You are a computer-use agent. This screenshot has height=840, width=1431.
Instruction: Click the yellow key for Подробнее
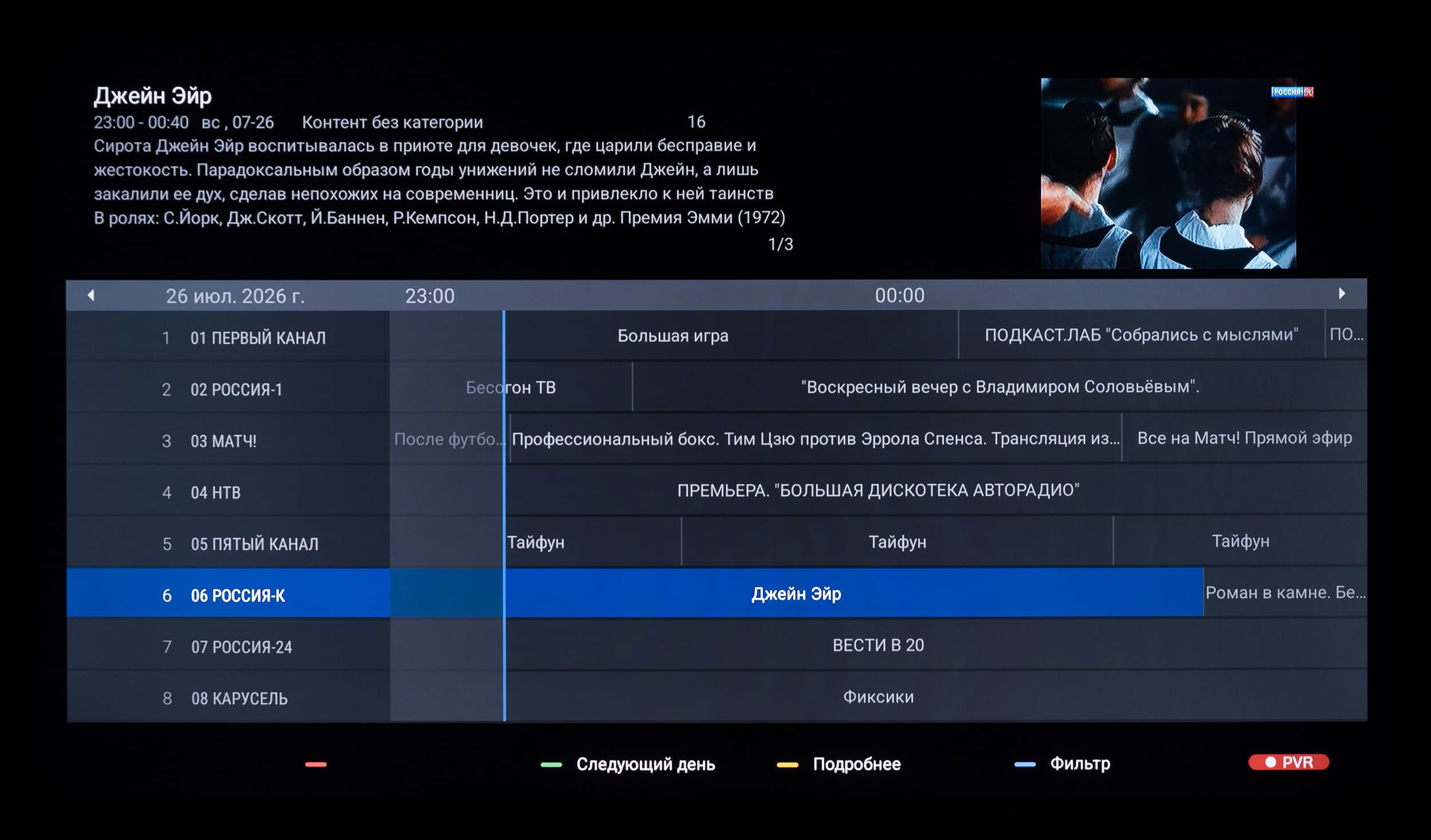tap(788, 764)
